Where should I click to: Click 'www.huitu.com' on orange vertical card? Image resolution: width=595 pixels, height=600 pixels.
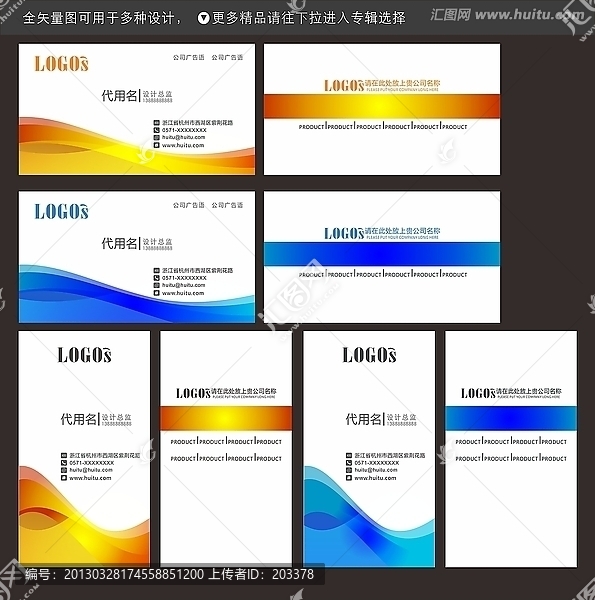tap(90, 478)
